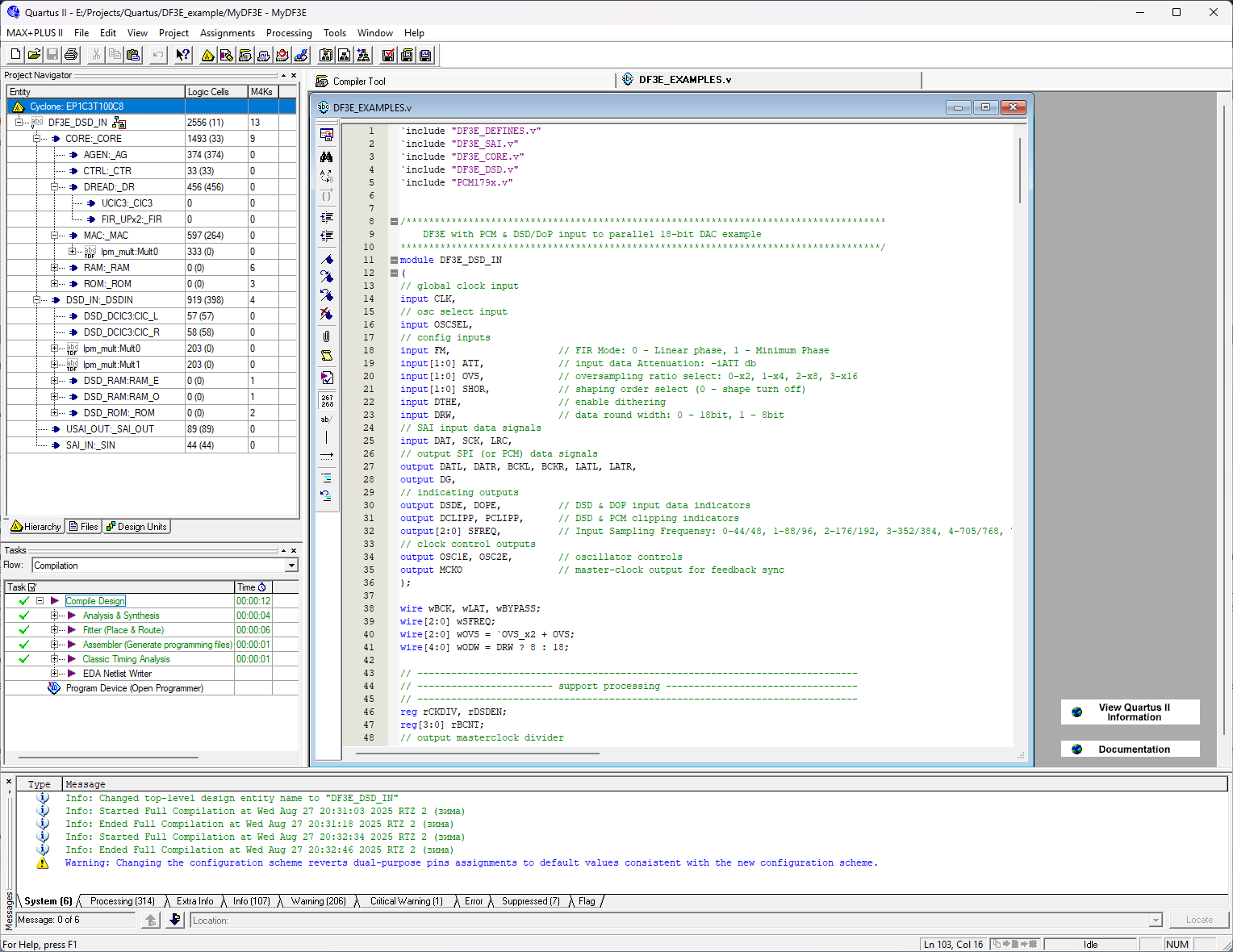Click the message down arrow button

pos(175,920)
